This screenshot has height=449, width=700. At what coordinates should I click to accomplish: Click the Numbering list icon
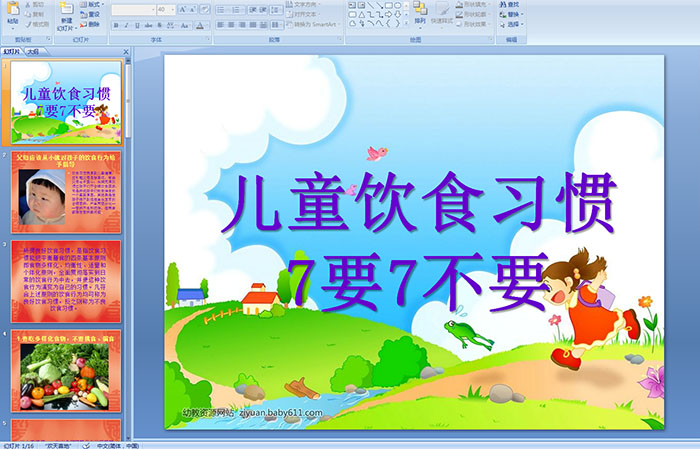pos(238,9)
